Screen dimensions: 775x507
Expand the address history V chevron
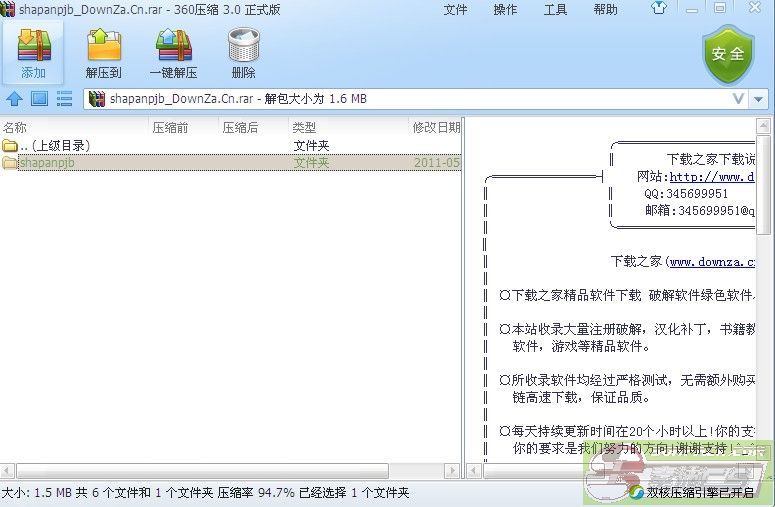pos(738,99)
